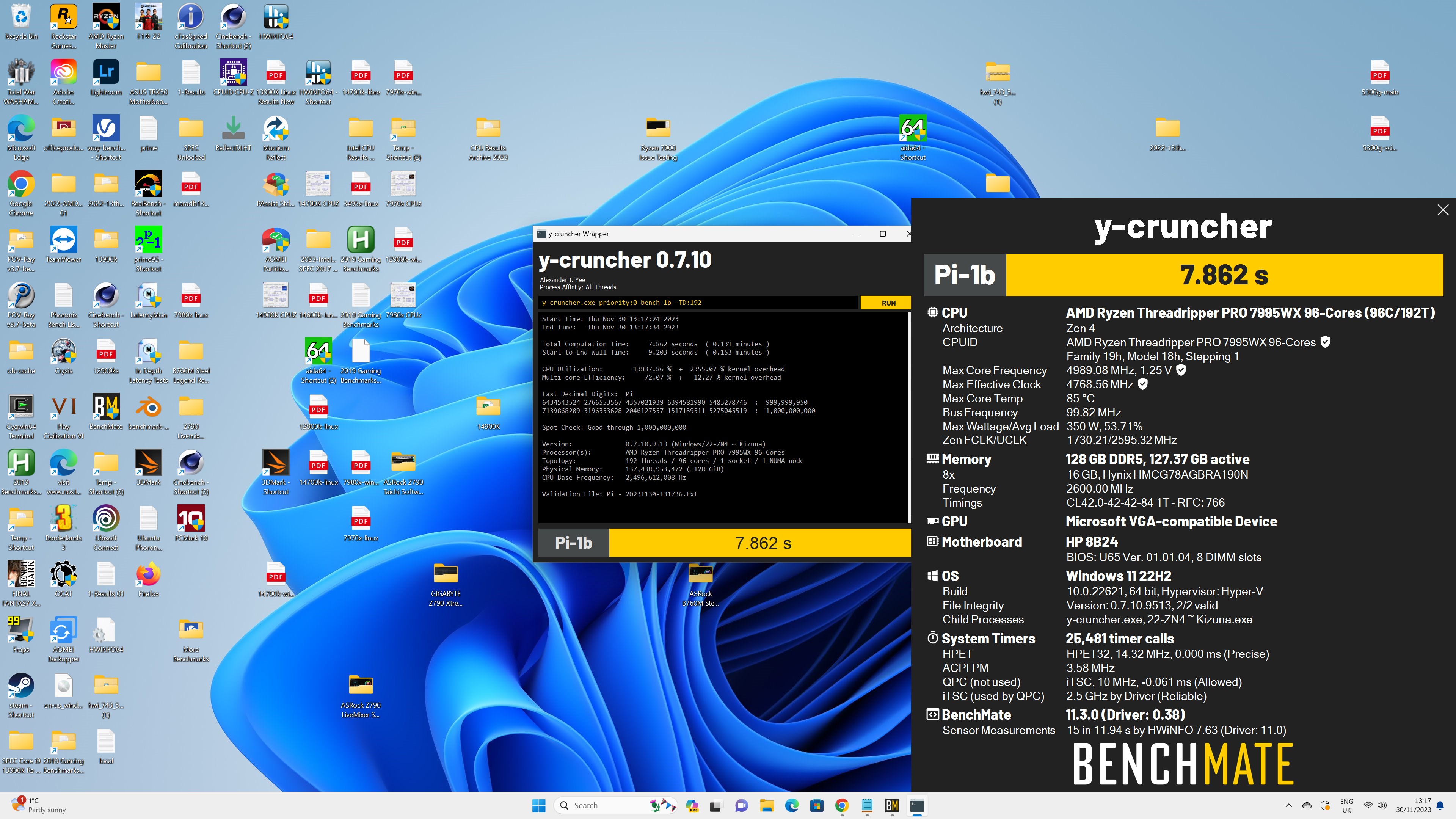1456x819 pixels.
Task: Open the Cygwin64 Terminal icon
Action: (21, 417)
